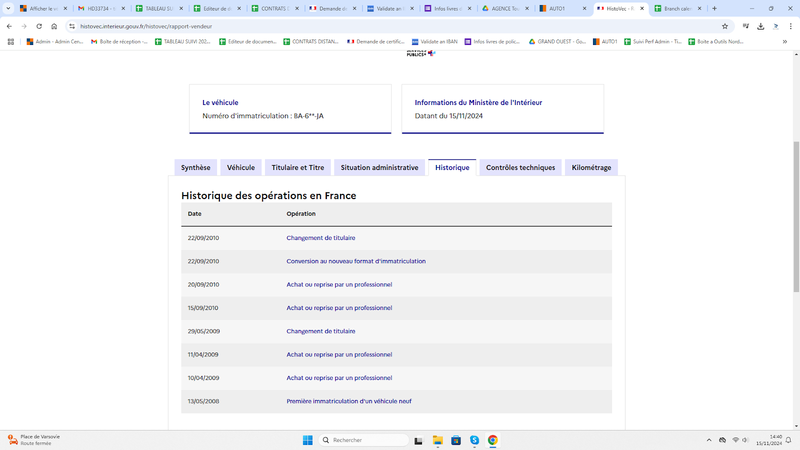Click the 13/05/2008 date cell

[x=203, y=401]
